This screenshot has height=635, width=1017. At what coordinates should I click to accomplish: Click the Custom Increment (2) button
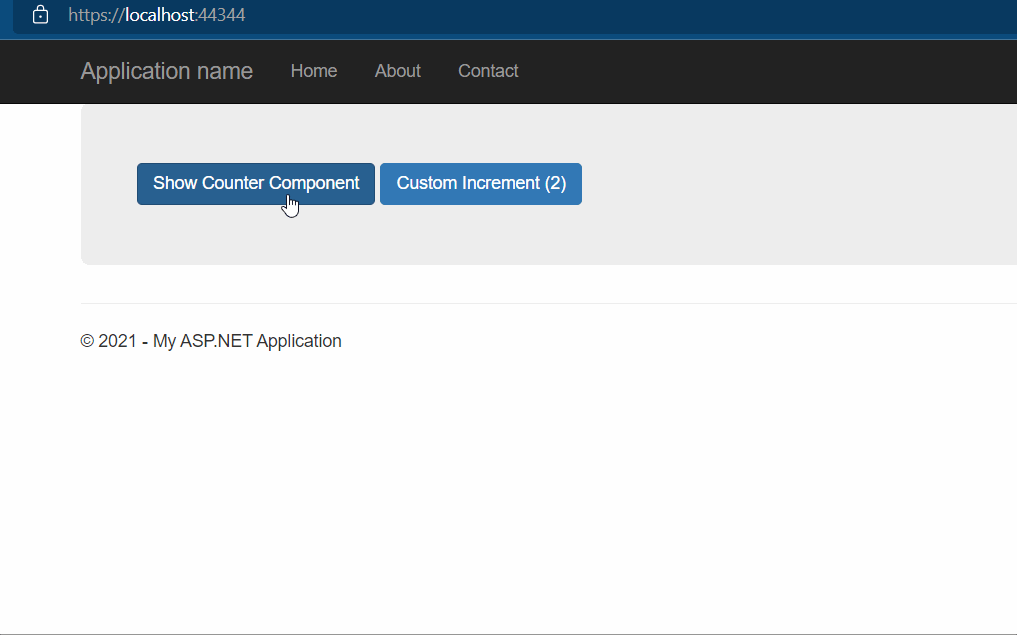(x=481, y=184)
